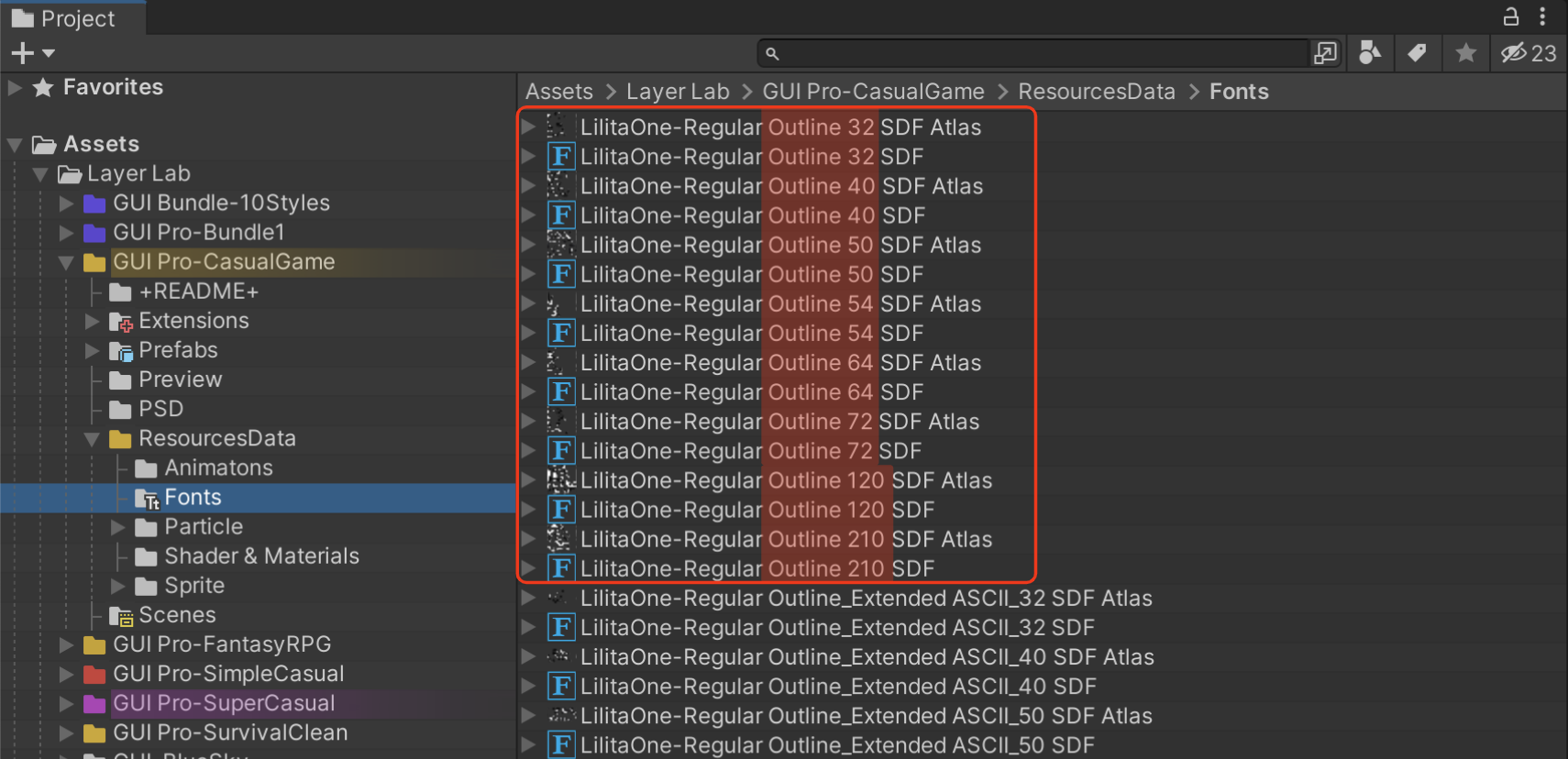Go to Layer Lab in breadcrumb

[x=678, y=92]
